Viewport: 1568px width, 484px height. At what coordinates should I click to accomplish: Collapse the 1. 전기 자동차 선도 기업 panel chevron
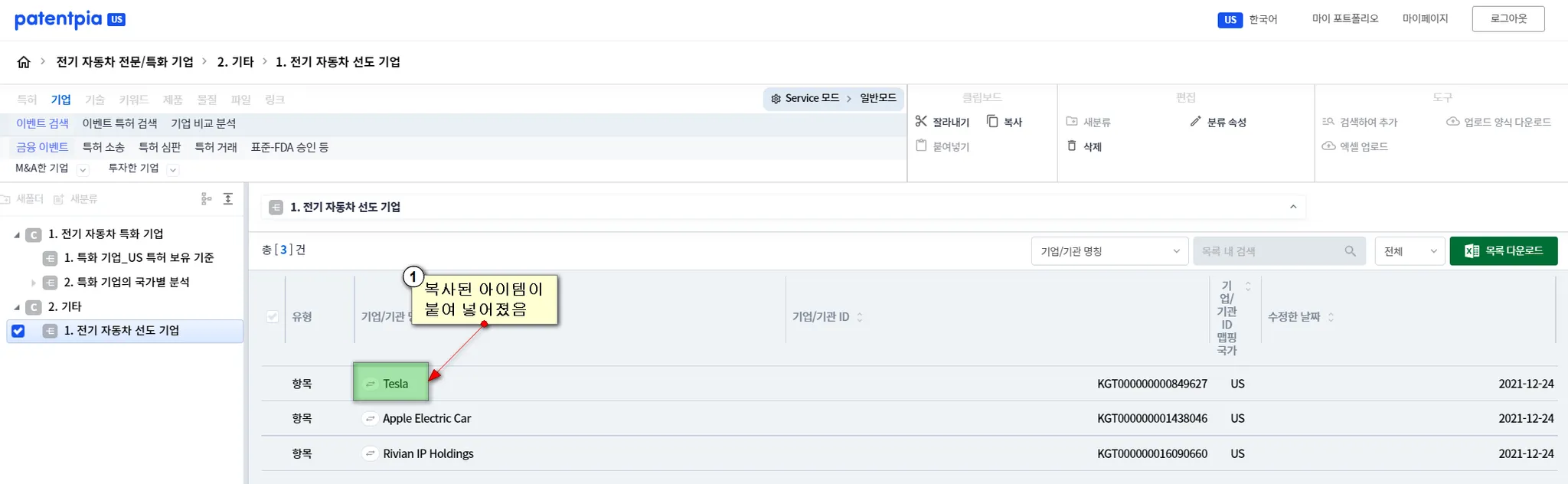(1293, 207)
